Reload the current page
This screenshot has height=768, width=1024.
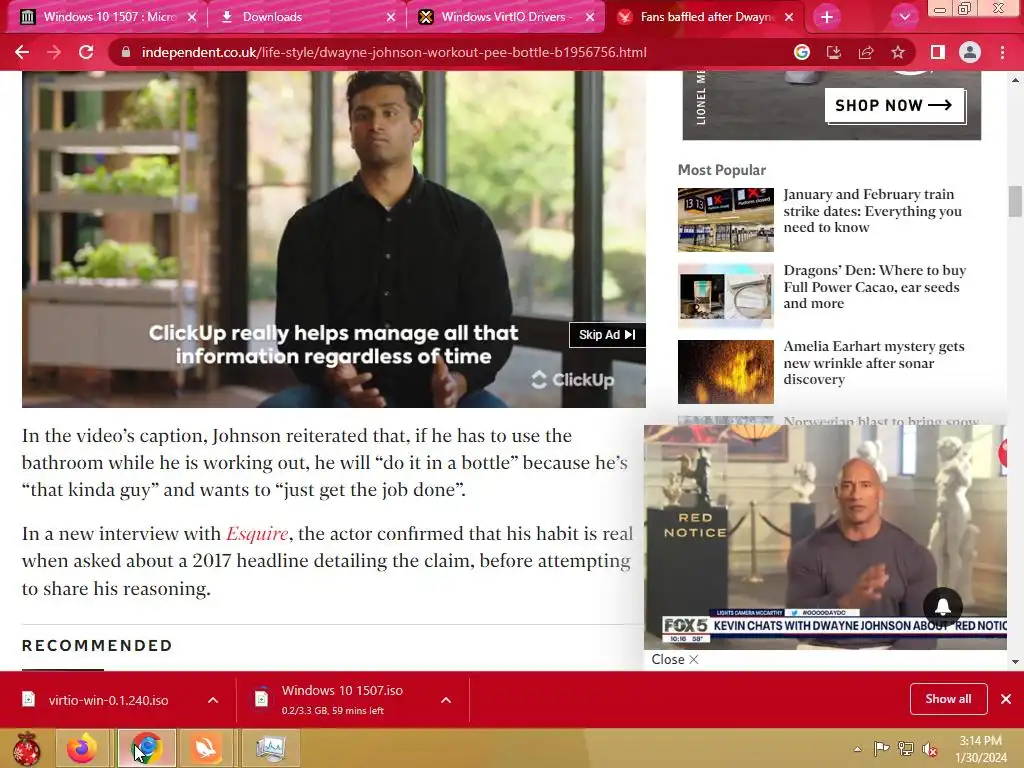click(86, 52)
